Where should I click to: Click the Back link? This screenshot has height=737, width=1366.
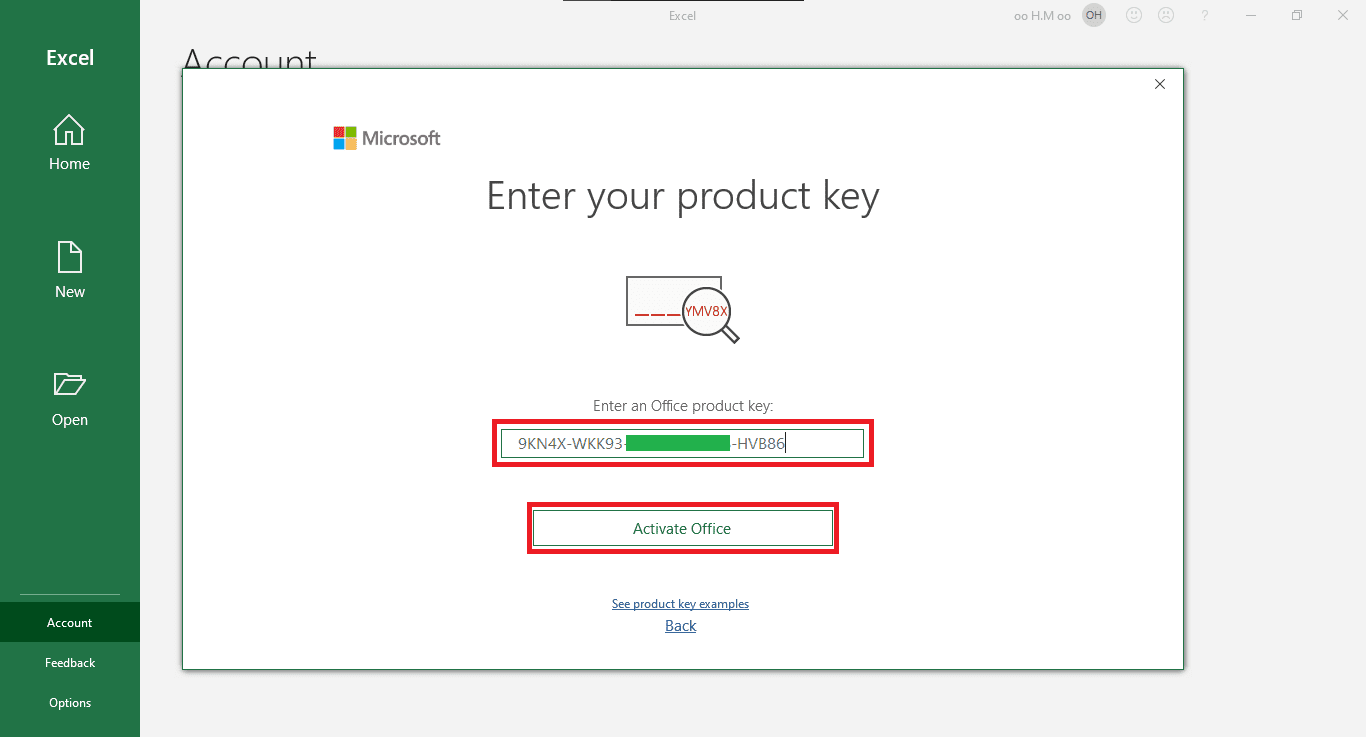tap(680, 626)
